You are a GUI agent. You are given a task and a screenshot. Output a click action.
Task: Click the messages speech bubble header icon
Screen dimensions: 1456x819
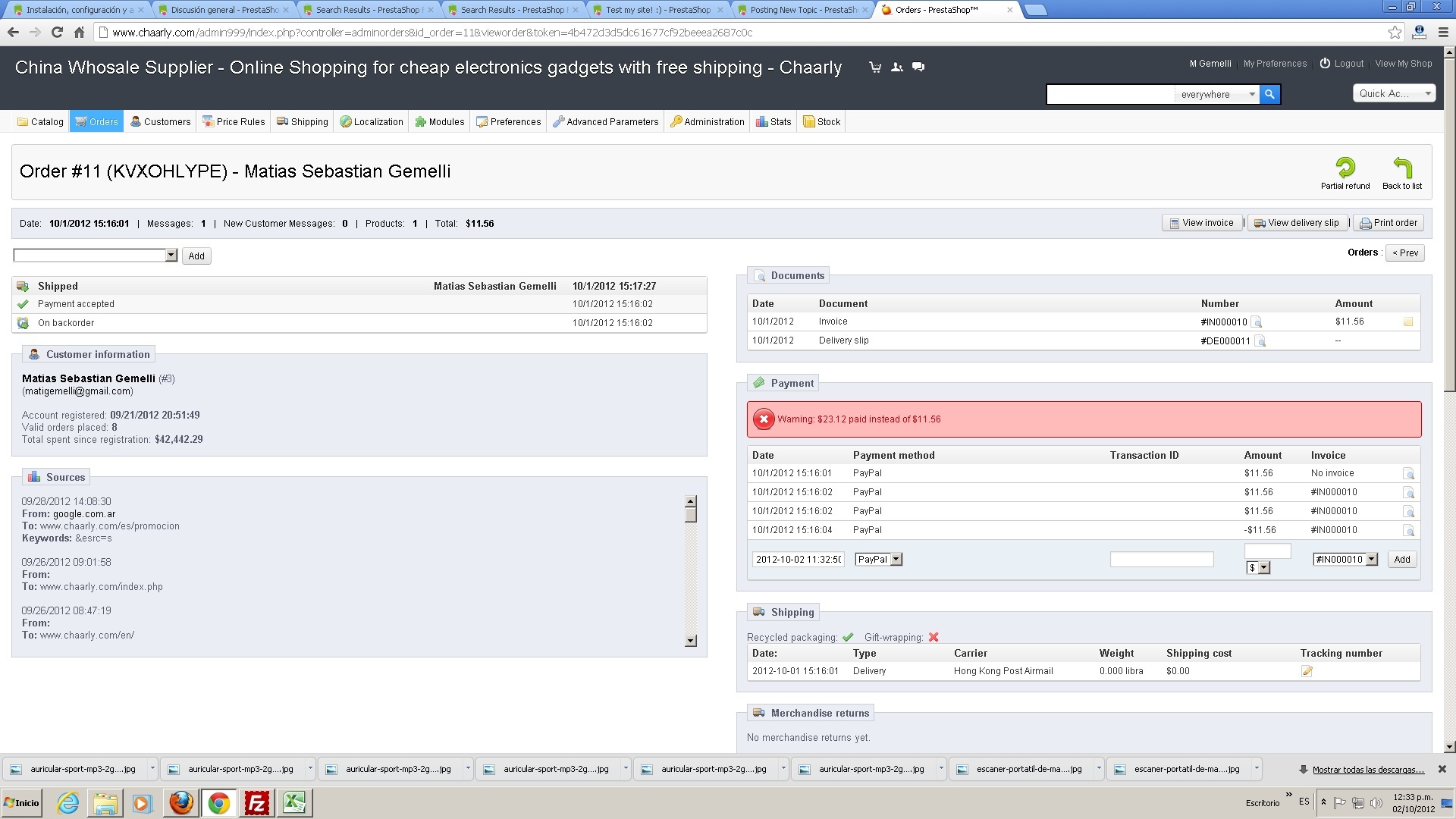click(x=918, y=67)
